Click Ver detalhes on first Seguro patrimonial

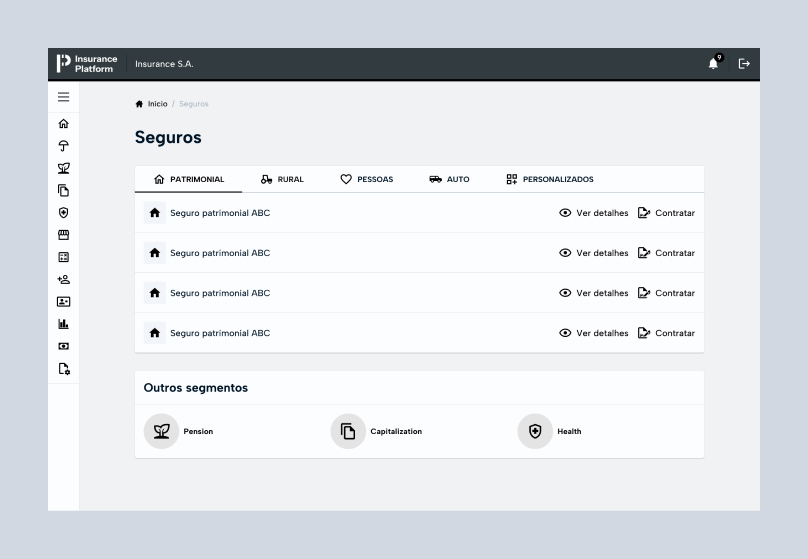[x=594, y=213]
